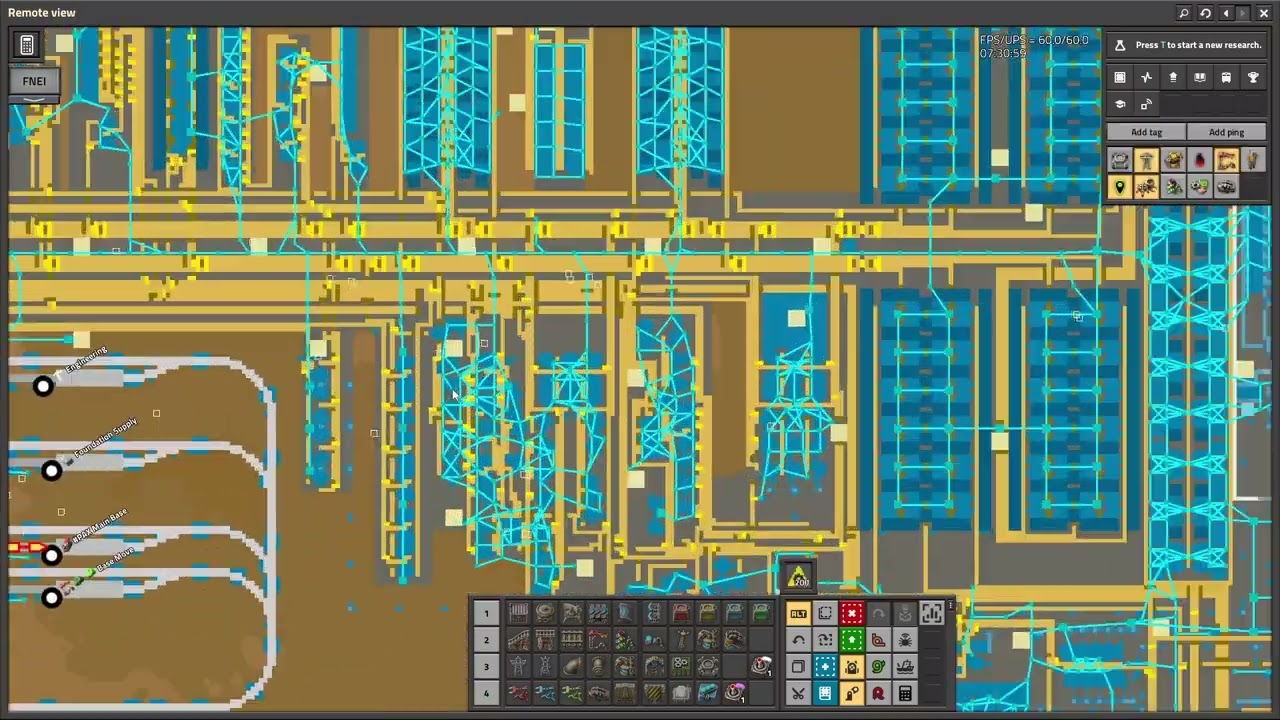
Task: Toggle player names map overlay
Action: pyautogui.click(x=1253, y=160)
